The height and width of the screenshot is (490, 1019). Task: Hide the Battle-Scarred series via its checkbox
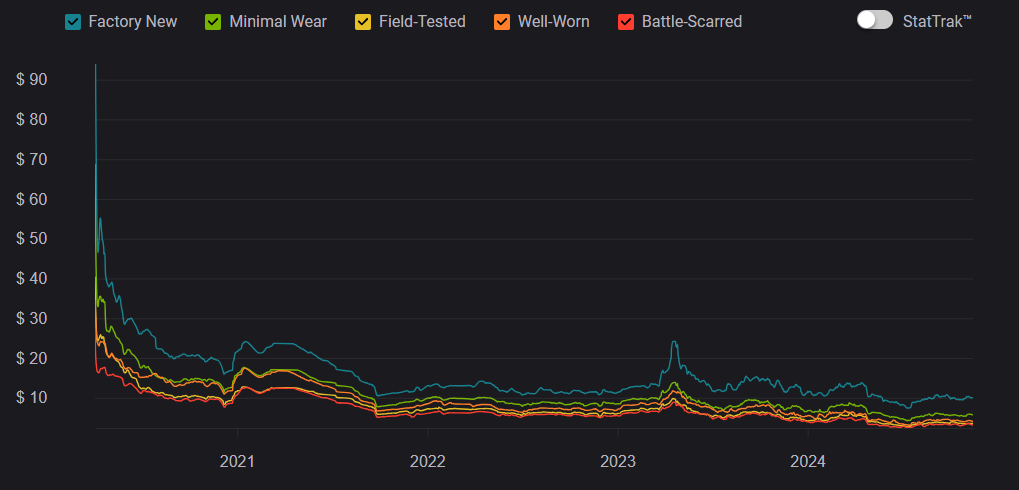pyautogui.click(x=626, y=21)
